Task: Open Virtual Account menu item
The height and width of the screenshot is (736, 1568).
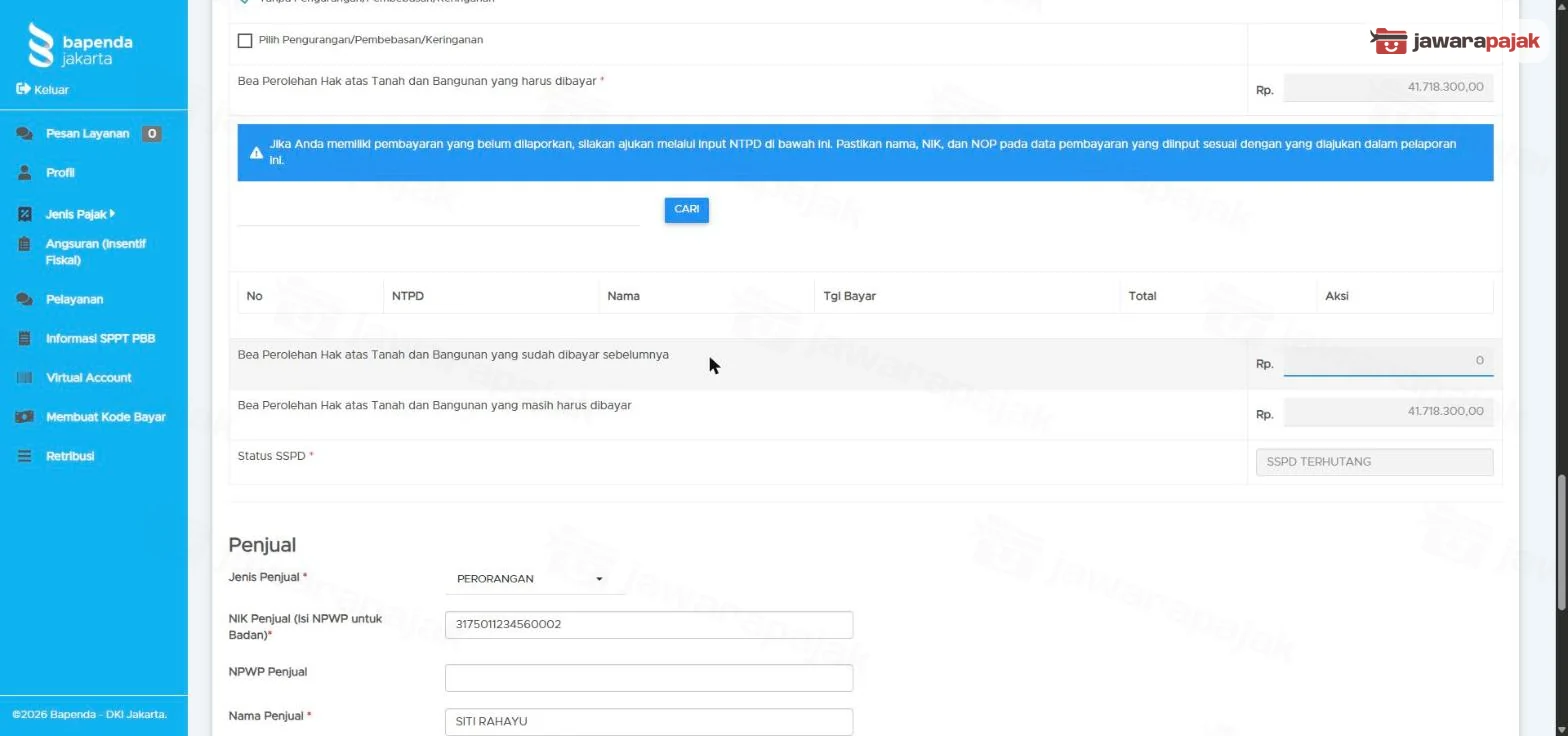Action: click(88, 377)
